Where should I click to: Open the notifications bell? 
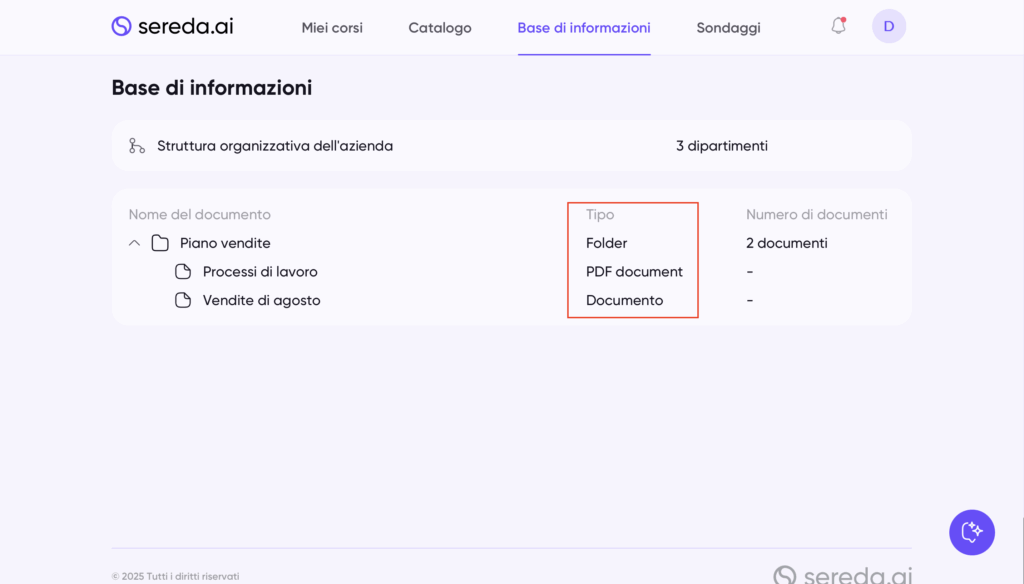pyautogui.click(x=838, y=26)
